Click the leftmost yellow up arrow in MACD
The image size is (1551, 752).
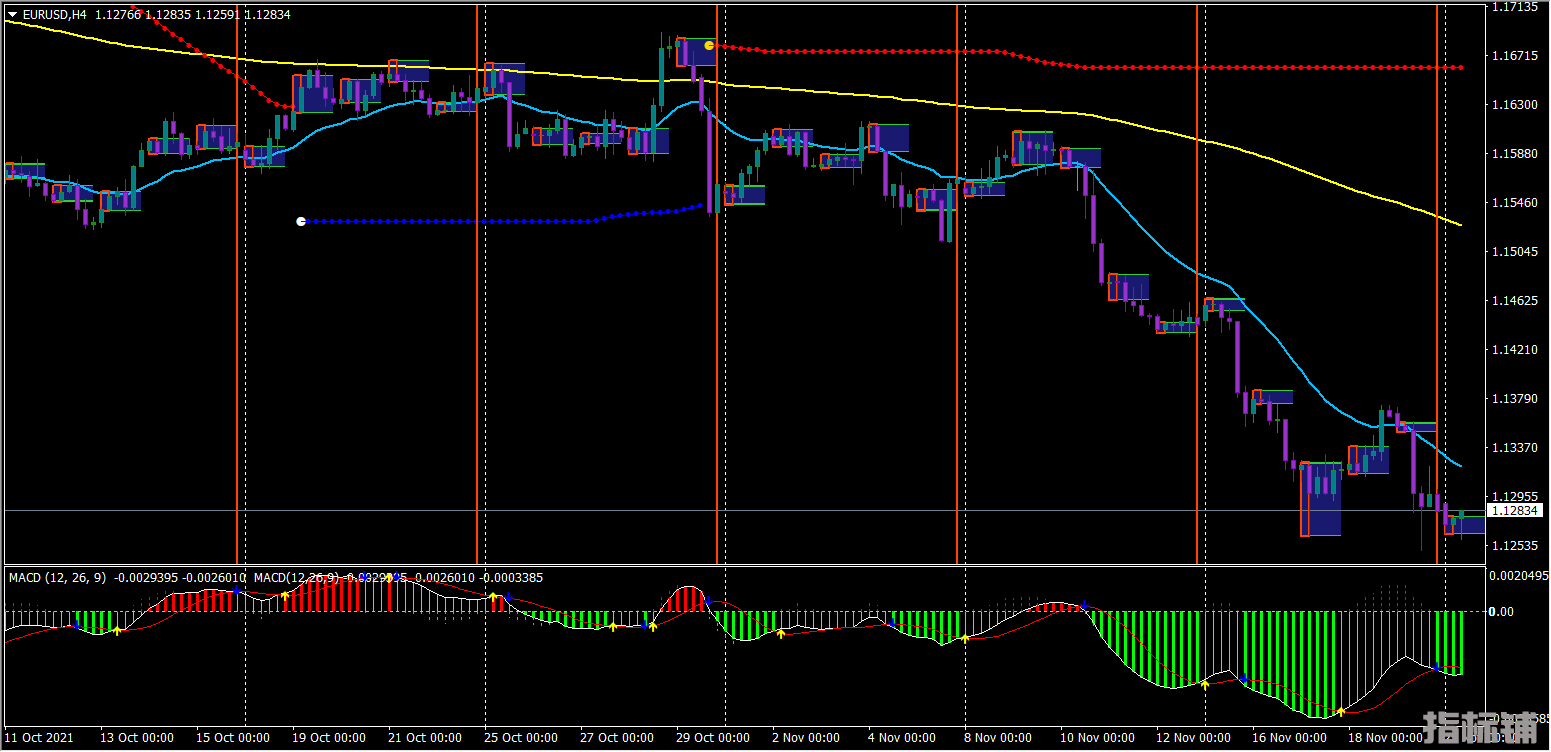tap(116, 630)
